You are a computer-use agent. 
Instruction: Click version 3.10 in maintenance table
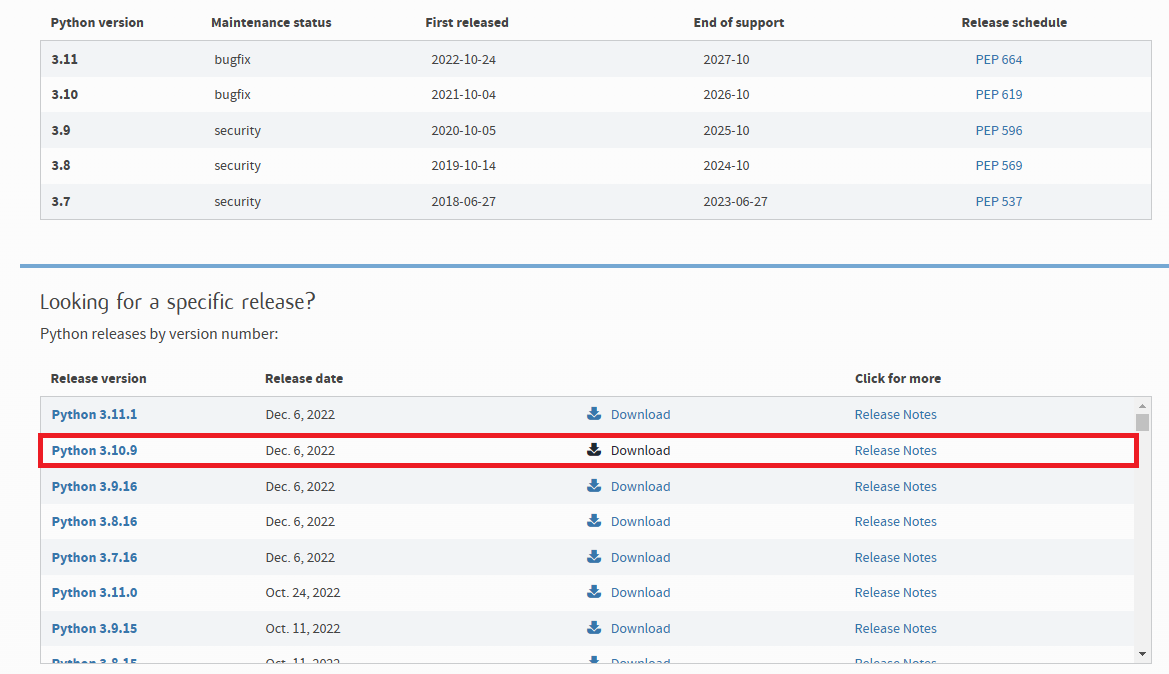[64, 94]
